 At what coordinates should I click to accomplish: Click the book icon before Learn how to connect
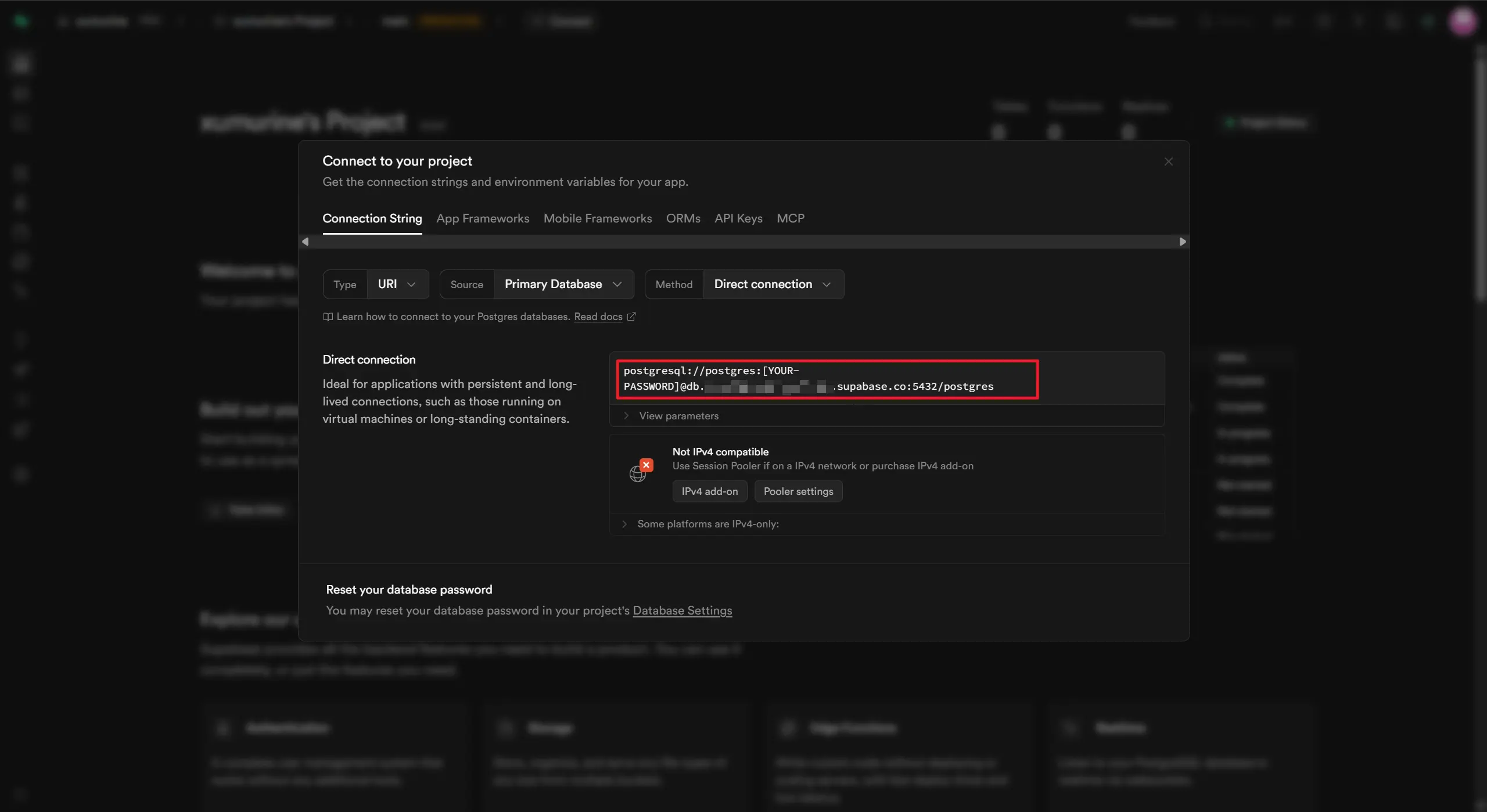(328, 317)
